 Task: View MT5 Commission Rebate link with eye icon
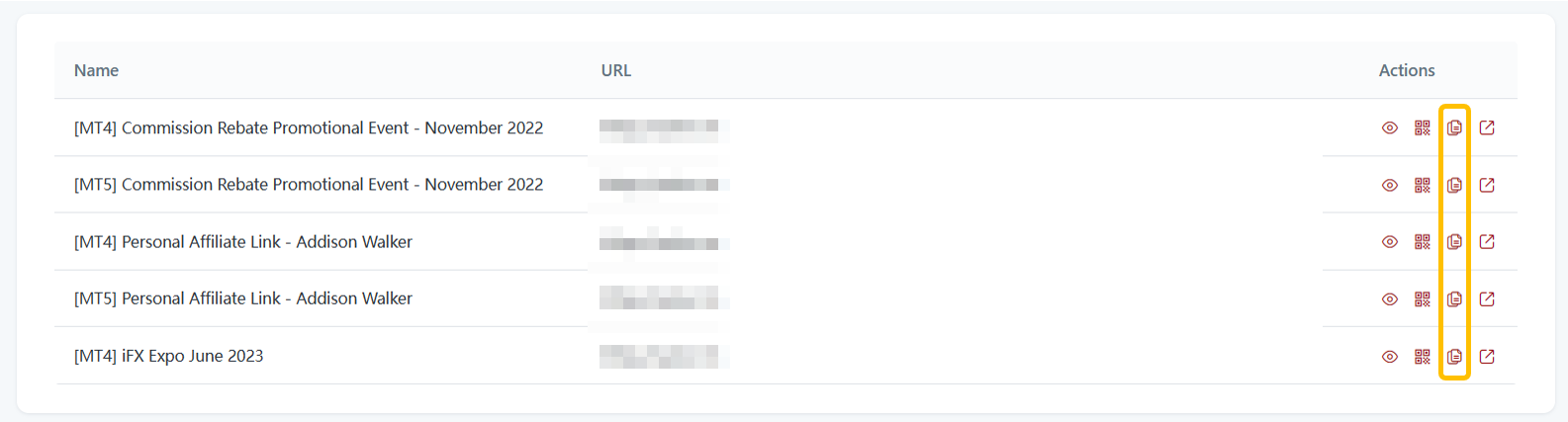coord(1390,185)
